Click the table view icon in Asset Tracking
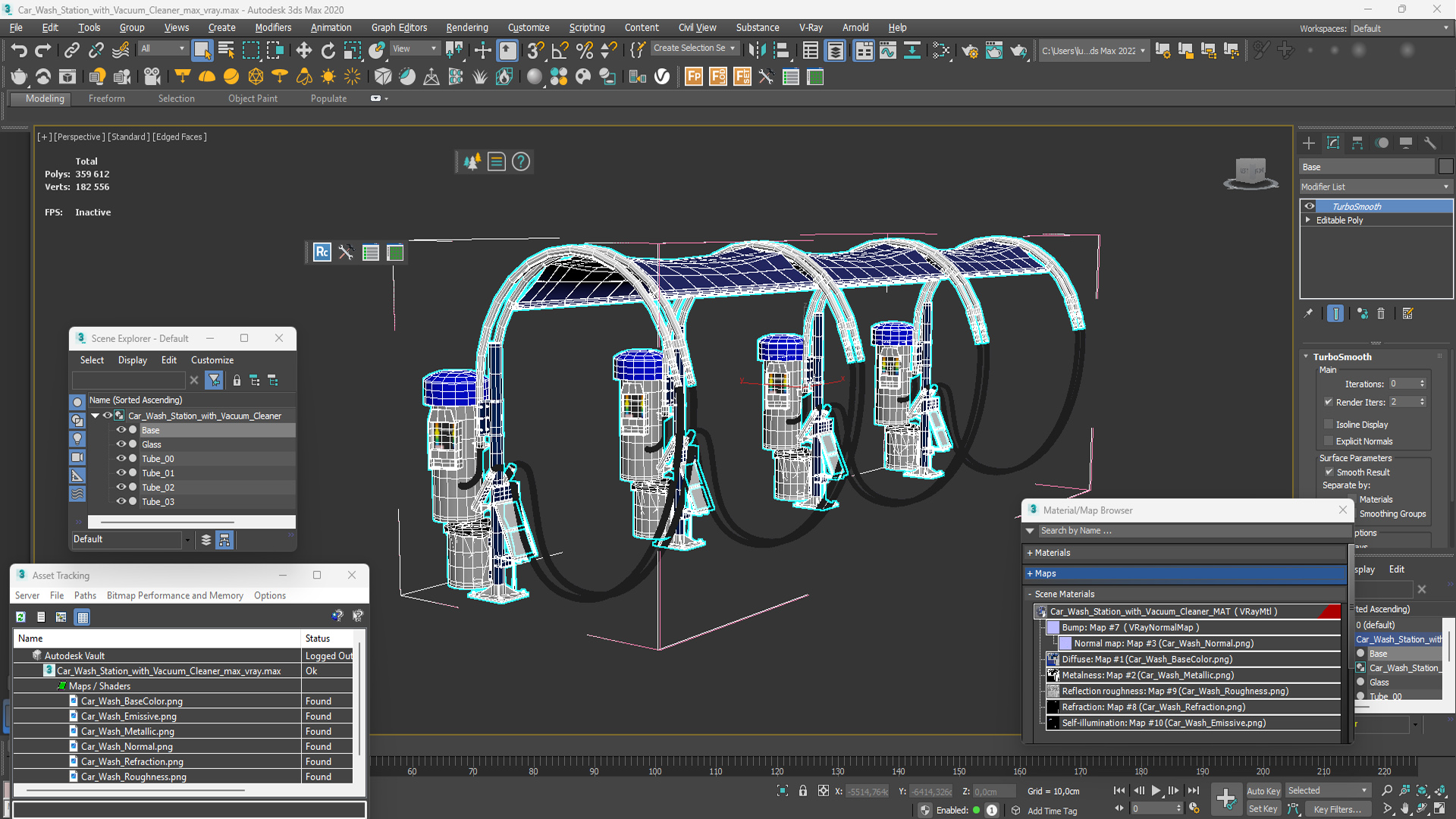Viewport: 1456px width, 819px height. pyautogui.click(x=83, y=617)
